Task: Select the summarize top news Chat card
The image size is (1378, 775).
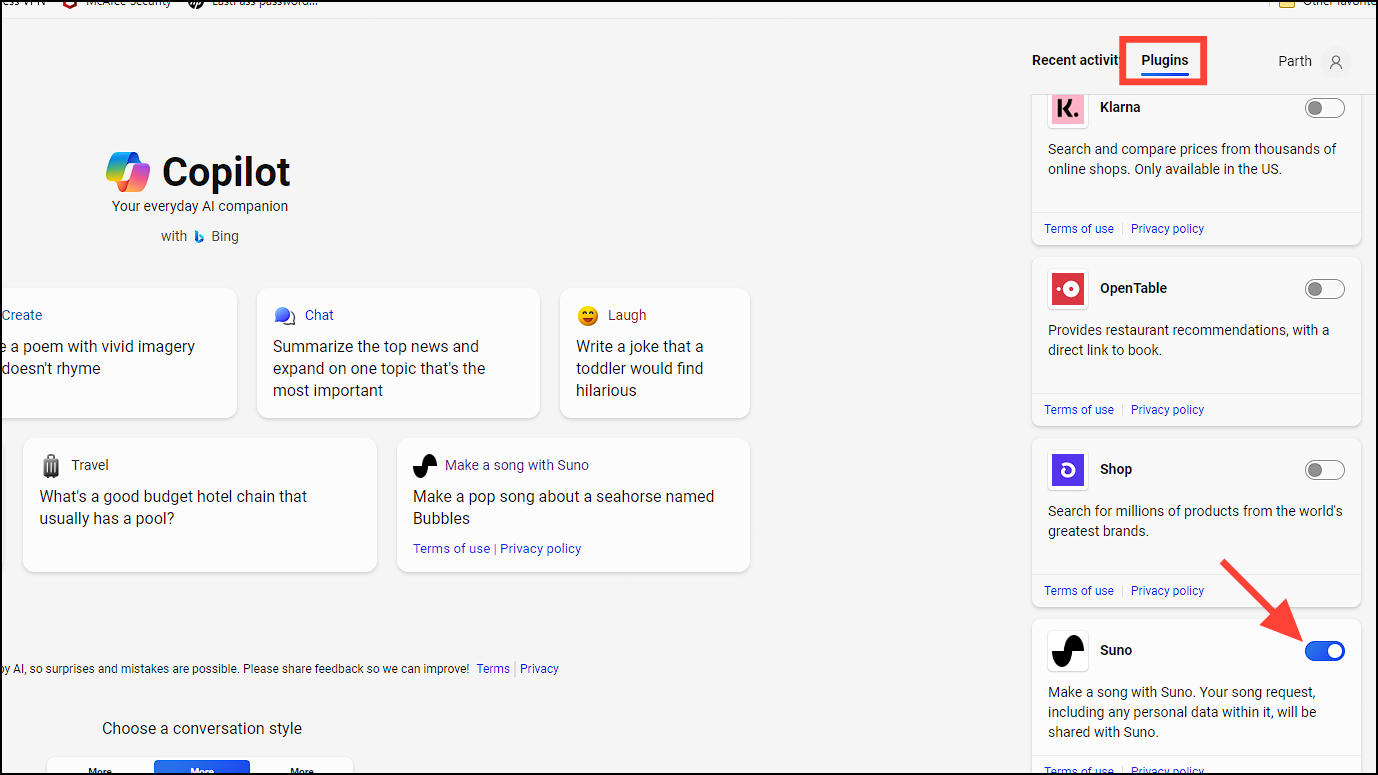Action: point(398,353)
